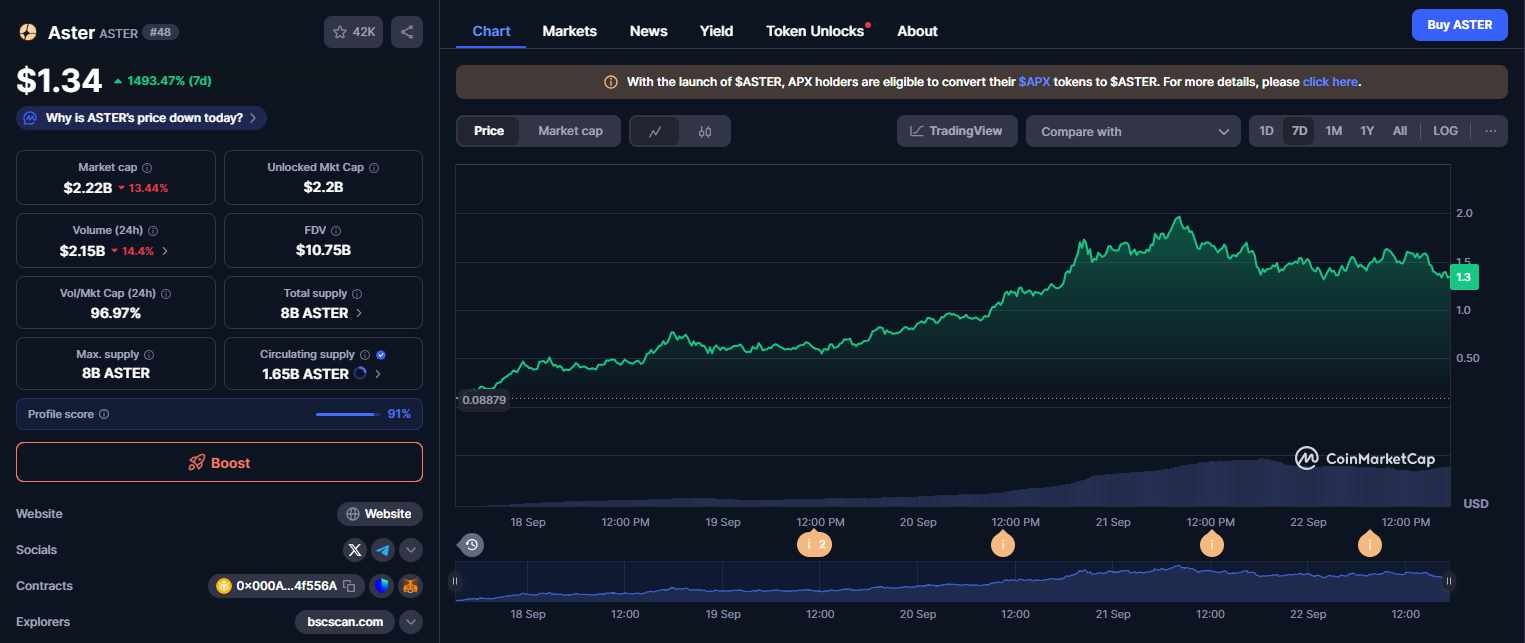This screenshot has height=643, width=1525.
Task: Open the event marker labeled 2
Action: click(813, 545)
